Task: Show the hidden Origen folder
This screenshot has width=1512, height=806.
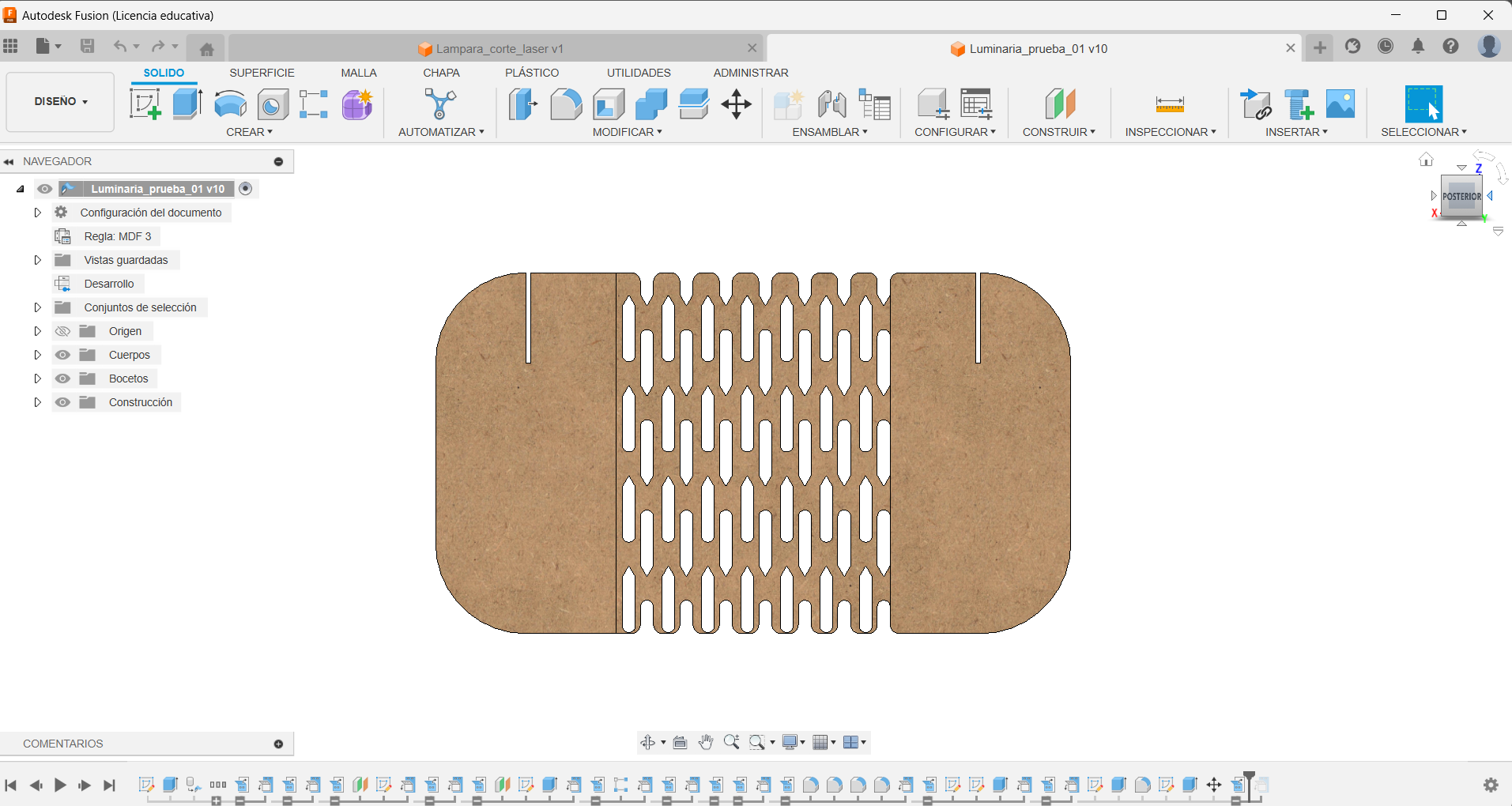Action: (x=62, y=331)
